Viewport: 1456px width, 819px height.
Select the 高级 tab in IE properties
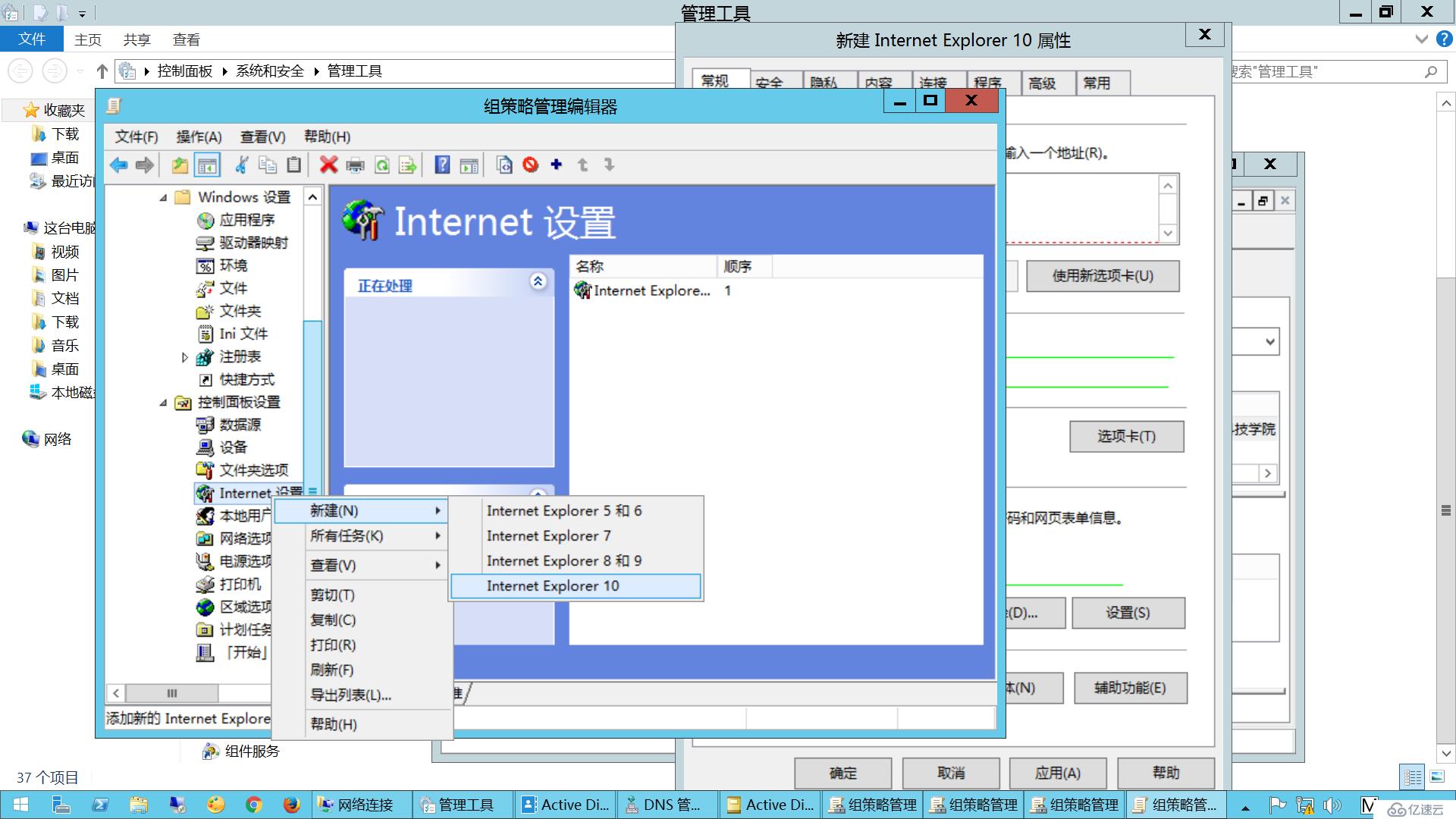pos(1043,83)
